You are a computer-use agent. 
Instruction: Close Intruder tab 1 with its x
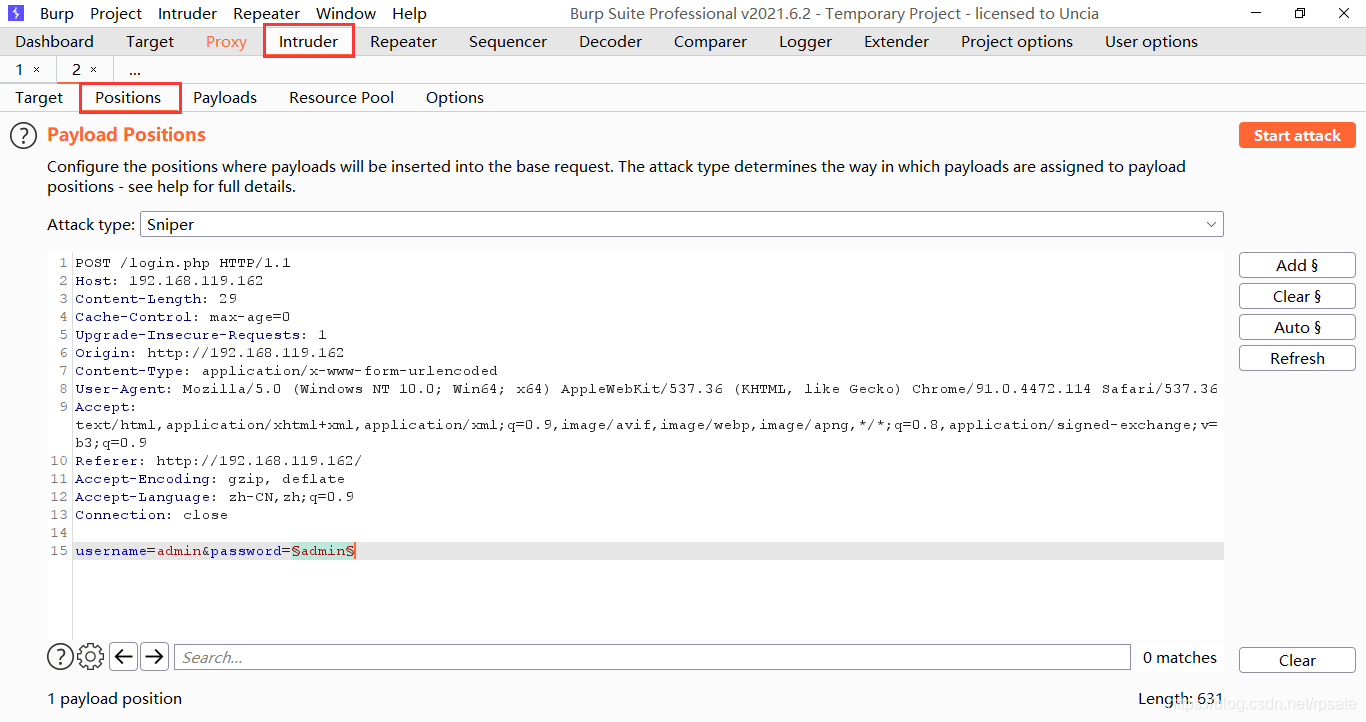tap(37, 69)
